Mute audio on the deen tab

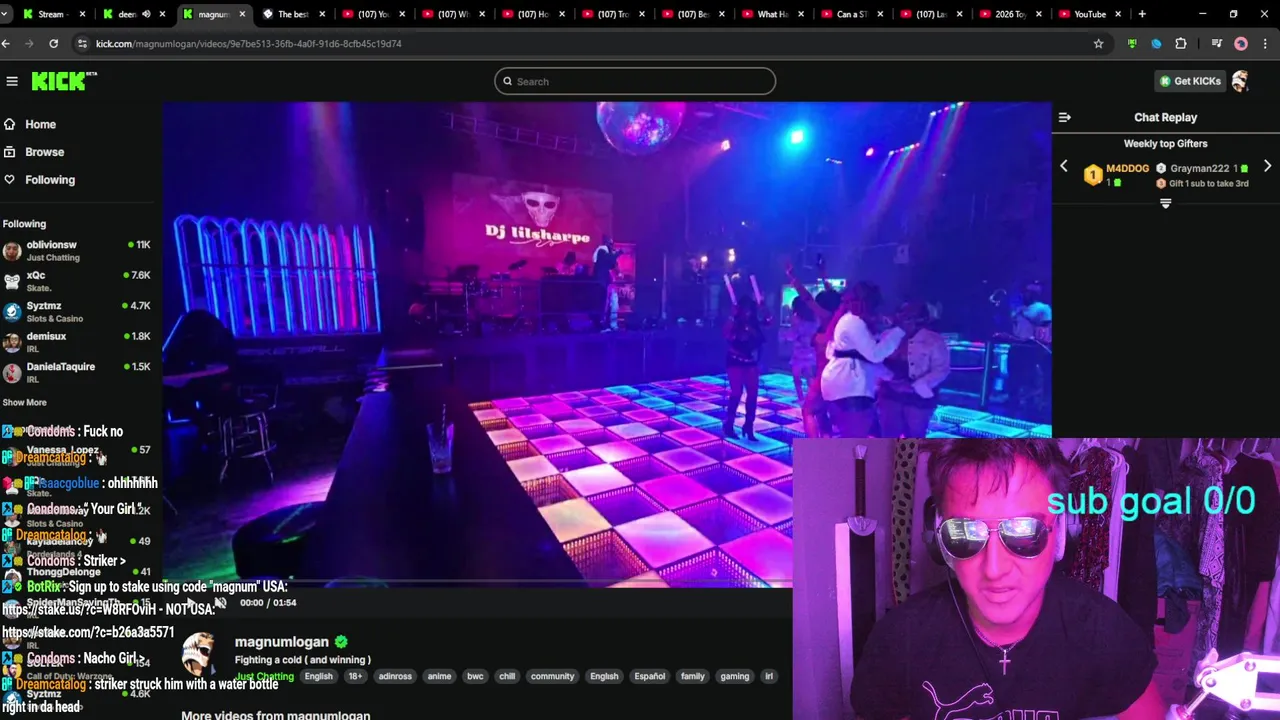pyautogui.click(x=147, y=14)
